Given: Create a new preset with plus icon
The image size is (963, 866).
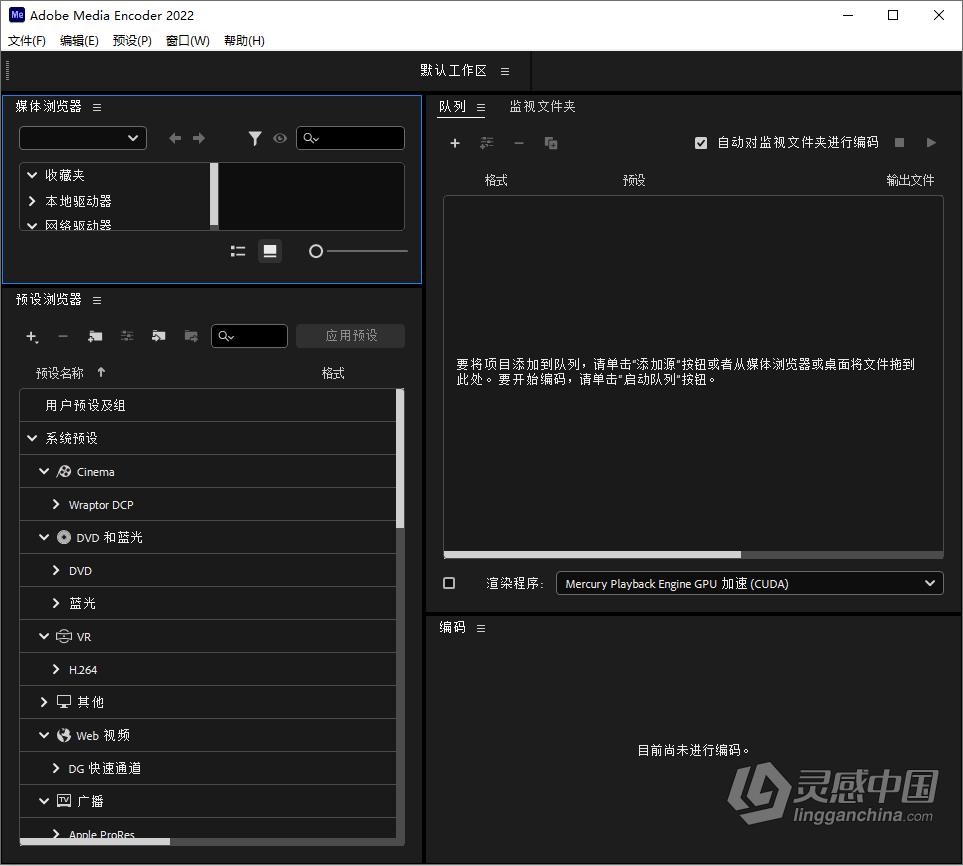Looking at the screenshot, I should (x=32, y=337).
